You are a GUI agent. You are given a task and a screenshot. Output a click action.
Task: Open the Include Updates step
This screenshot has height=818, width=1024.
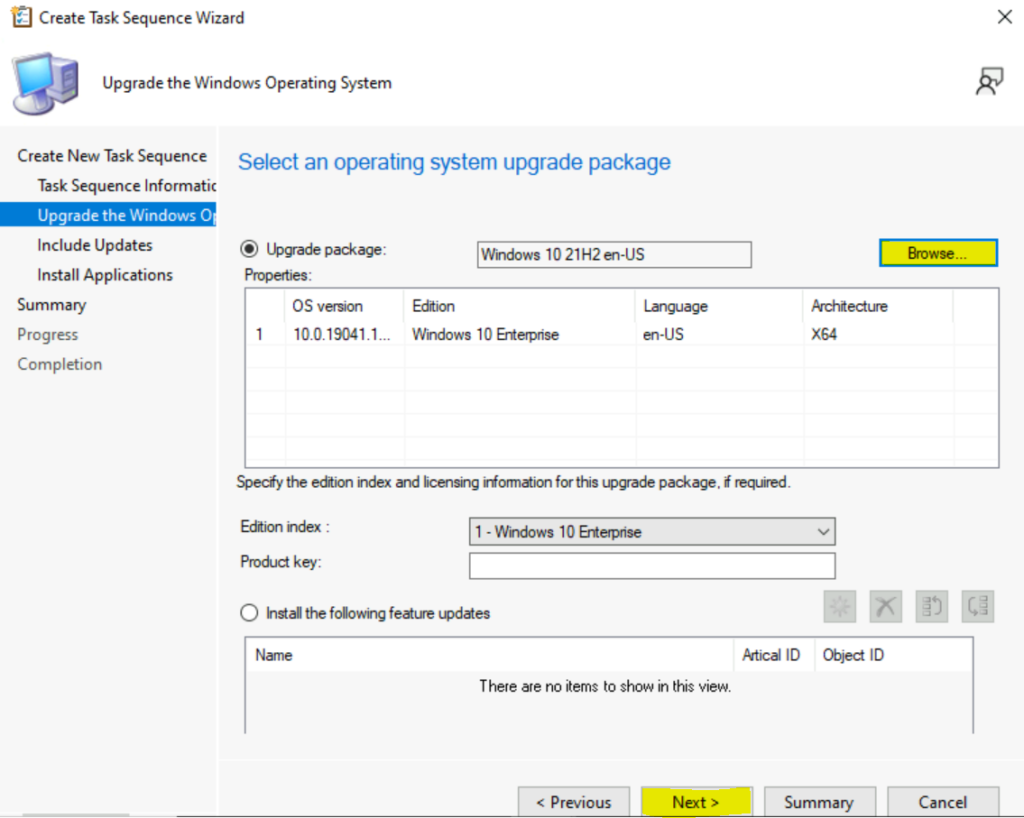(95, 245)
